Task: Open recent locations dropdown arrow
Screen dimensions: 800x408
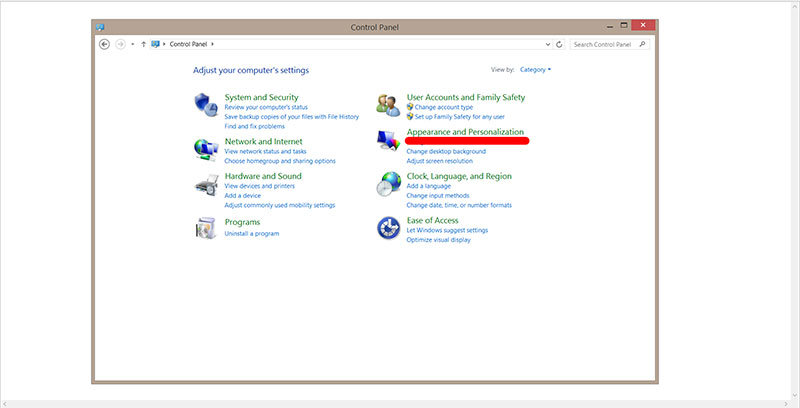Action: [133, 44]
